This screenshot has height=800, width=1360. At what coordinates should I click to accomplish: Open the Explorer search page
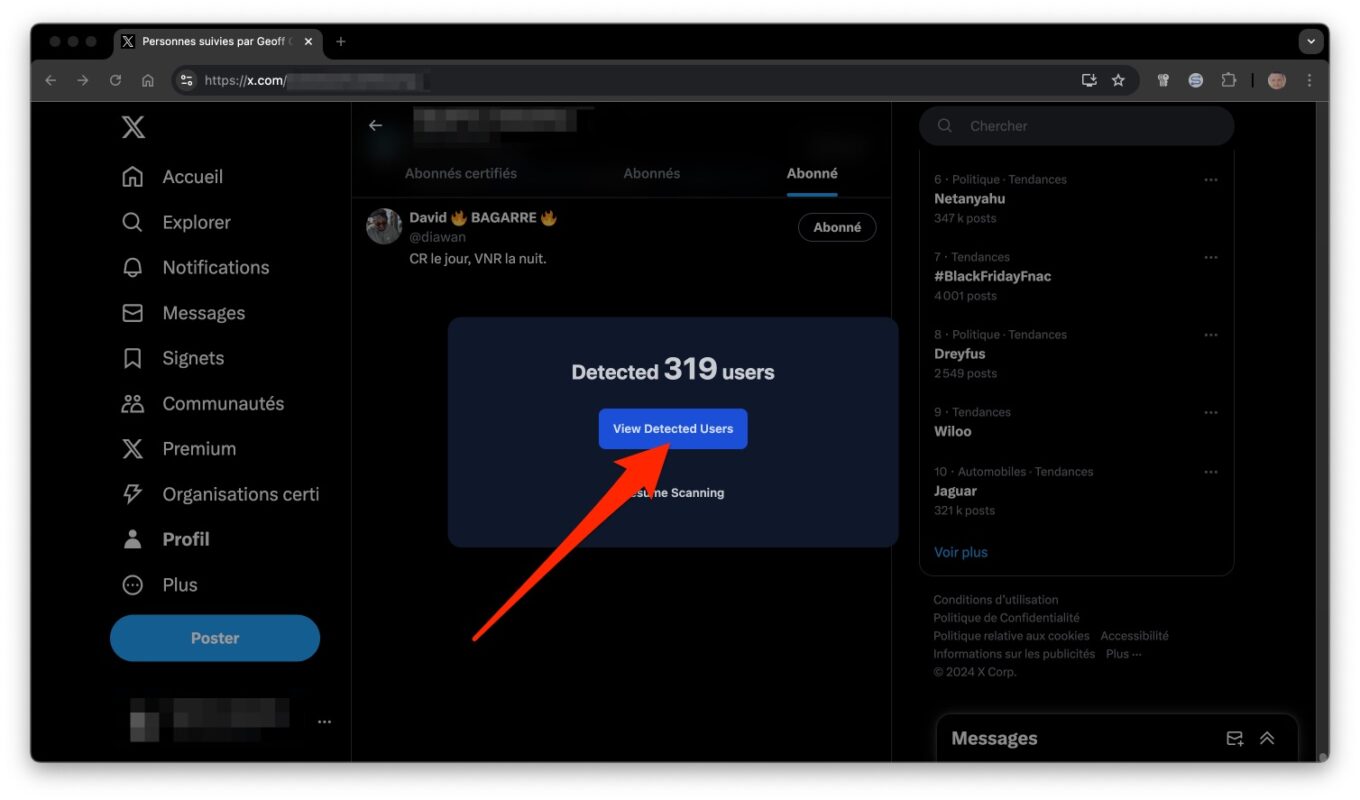(x=176, y=222)
